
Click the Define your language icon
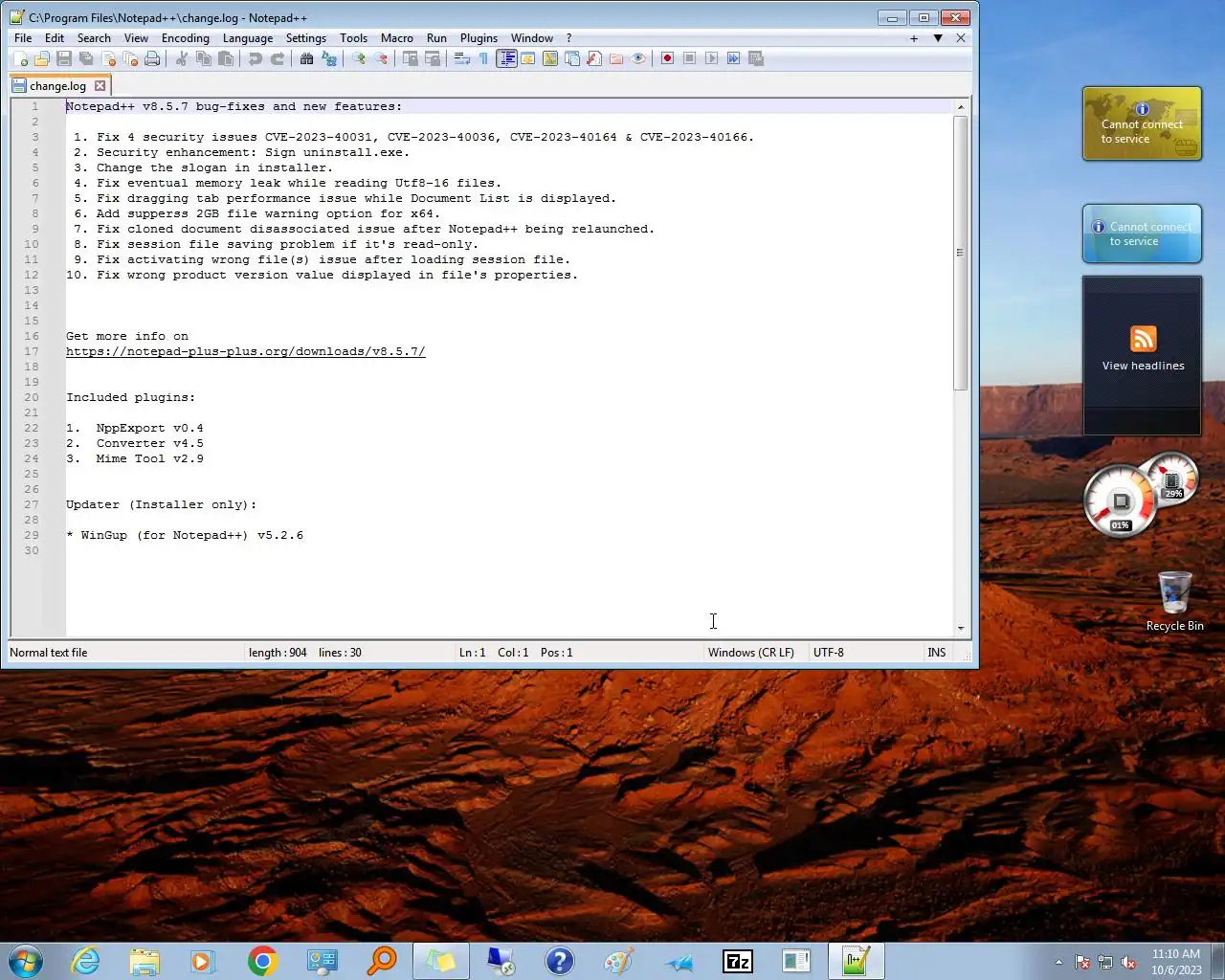click(528, 58)
